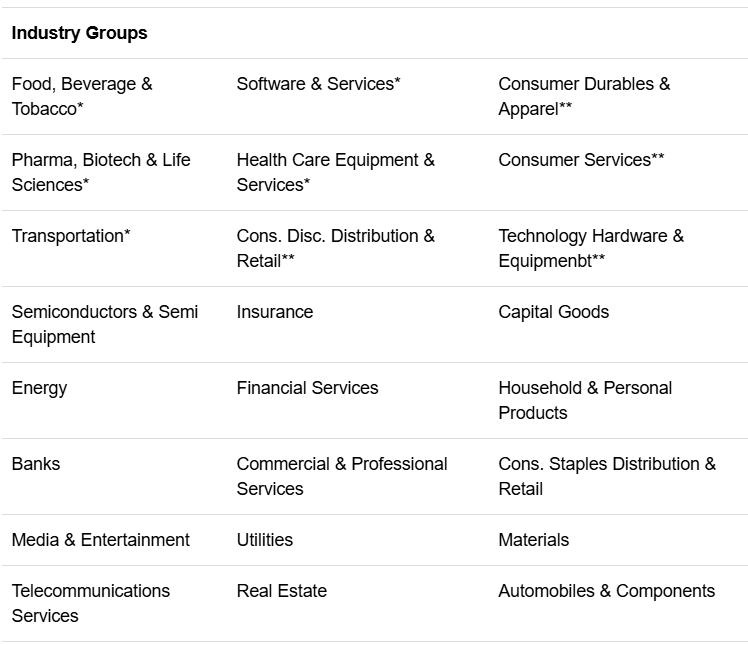
Task: Choose the Consumer Services group
Action: point(581,160)
